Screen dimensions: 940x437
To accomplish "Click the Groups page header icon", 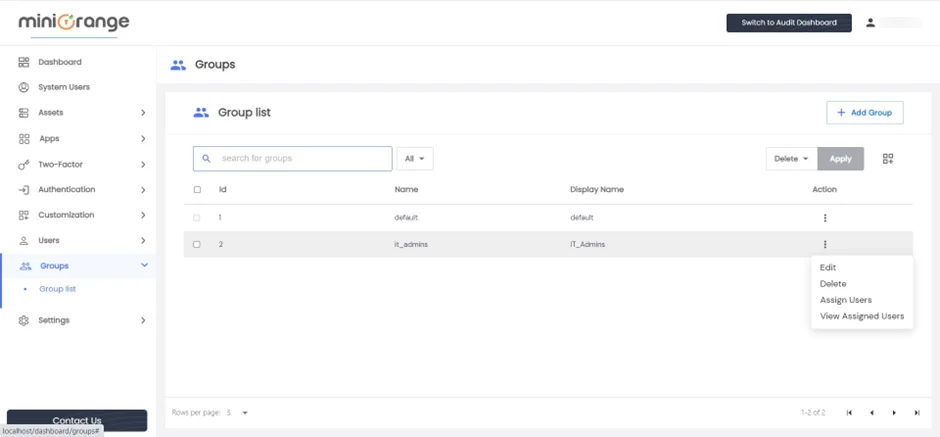I will tap(178, 65).
